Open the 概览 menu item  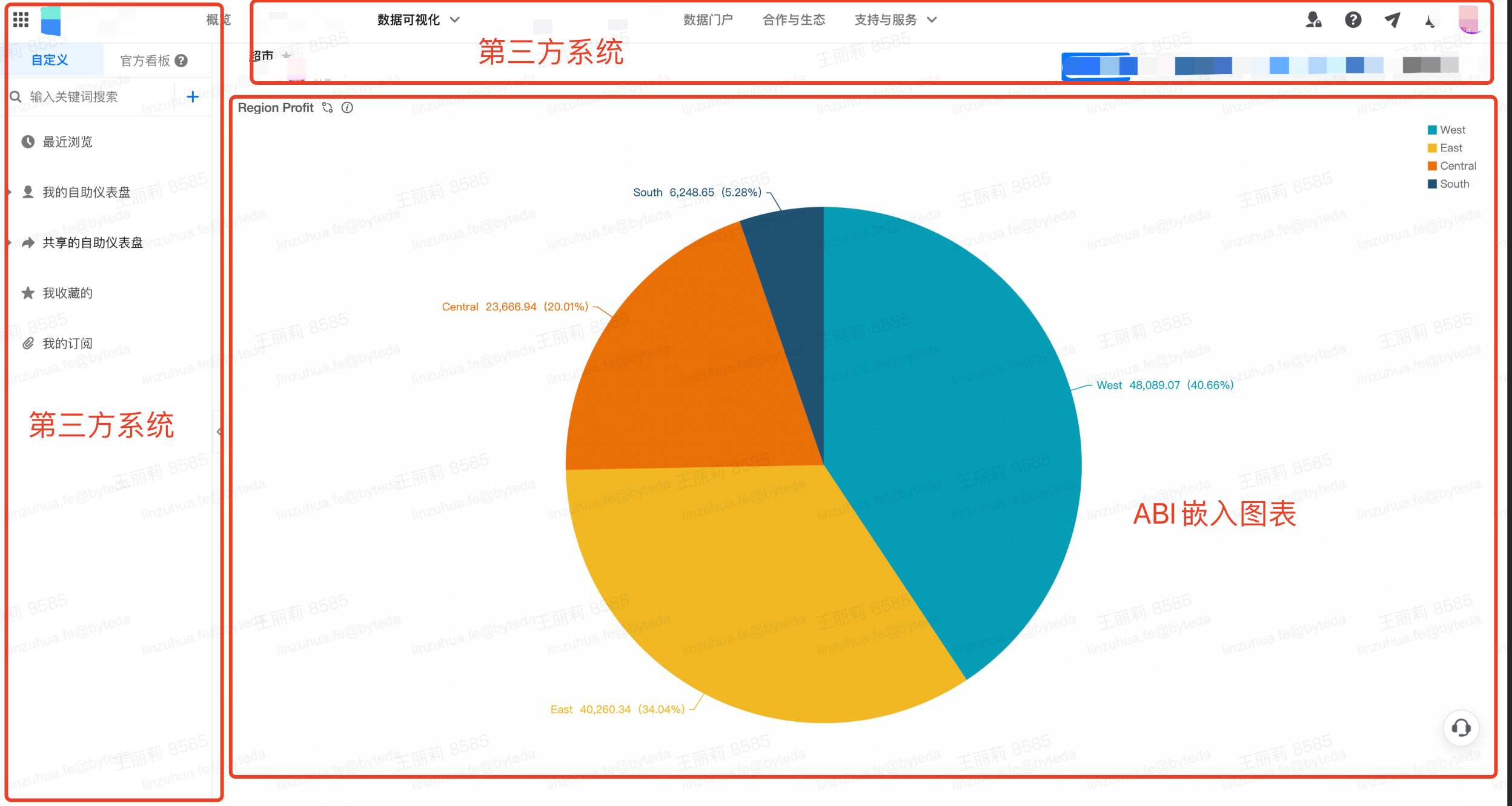(218, 20)
